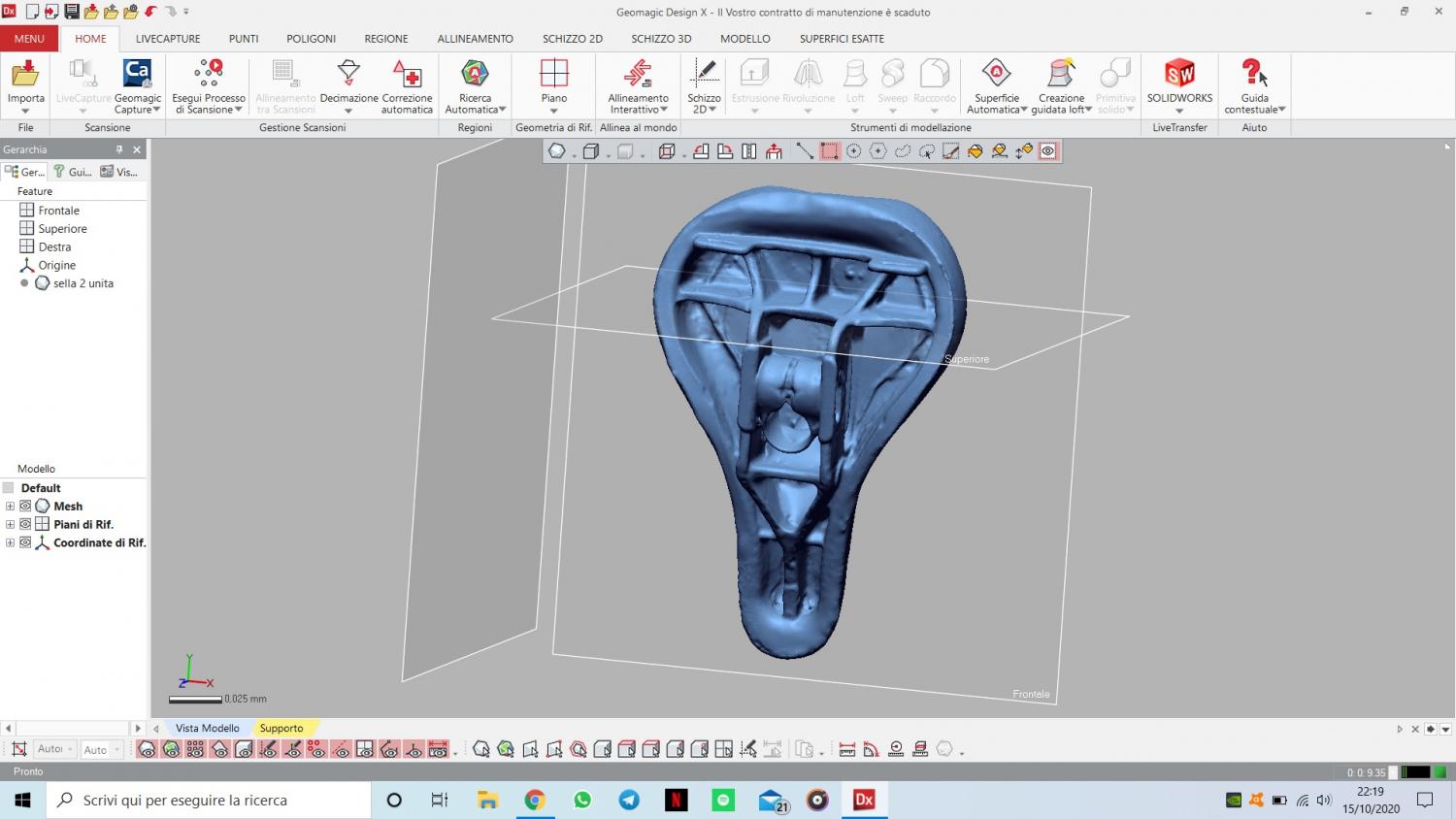Choose circle selection mode
The width and height of the screenshot is (1456, 819).
pyautogui.click(x=853, y=151)
